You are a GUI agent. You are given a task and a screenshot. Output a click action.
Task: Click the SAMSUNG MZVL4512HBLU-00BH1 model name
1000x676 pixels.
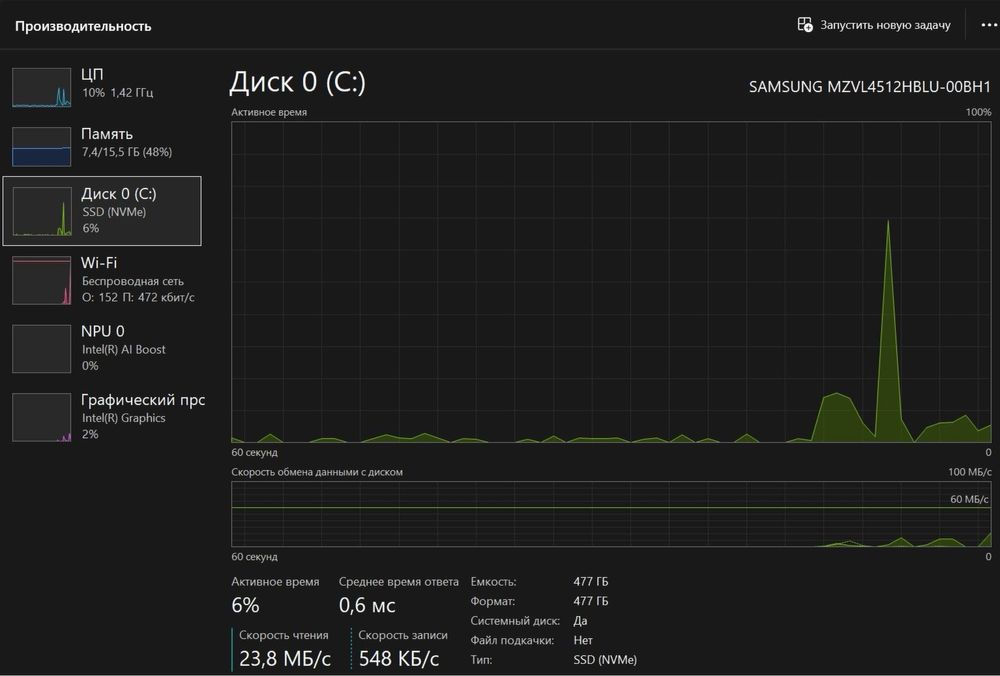[x=870, y=87]
